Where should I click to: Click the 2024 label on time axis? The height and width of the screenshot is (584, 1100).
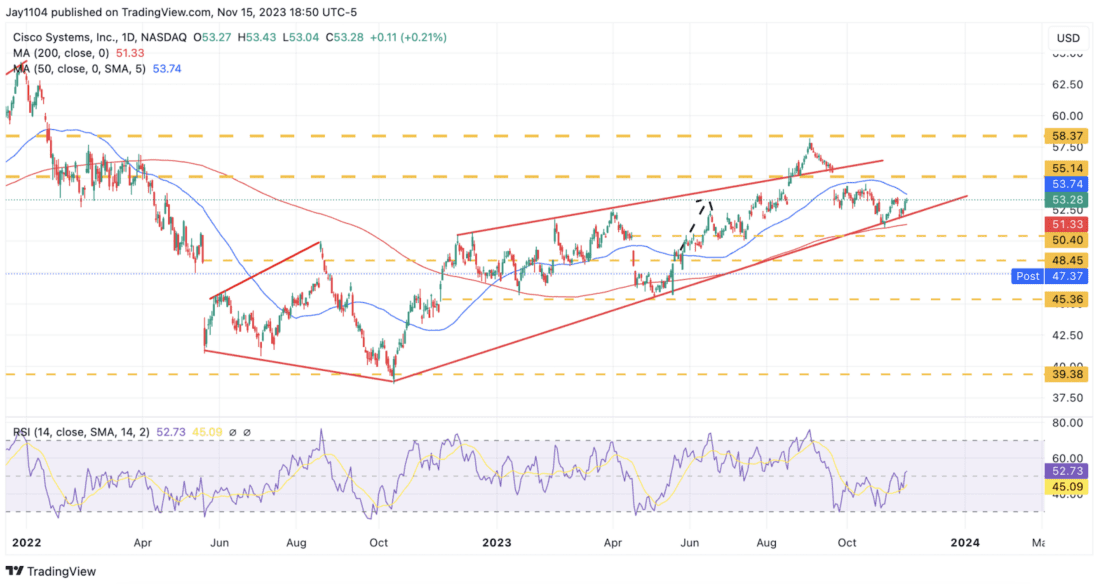965,543
